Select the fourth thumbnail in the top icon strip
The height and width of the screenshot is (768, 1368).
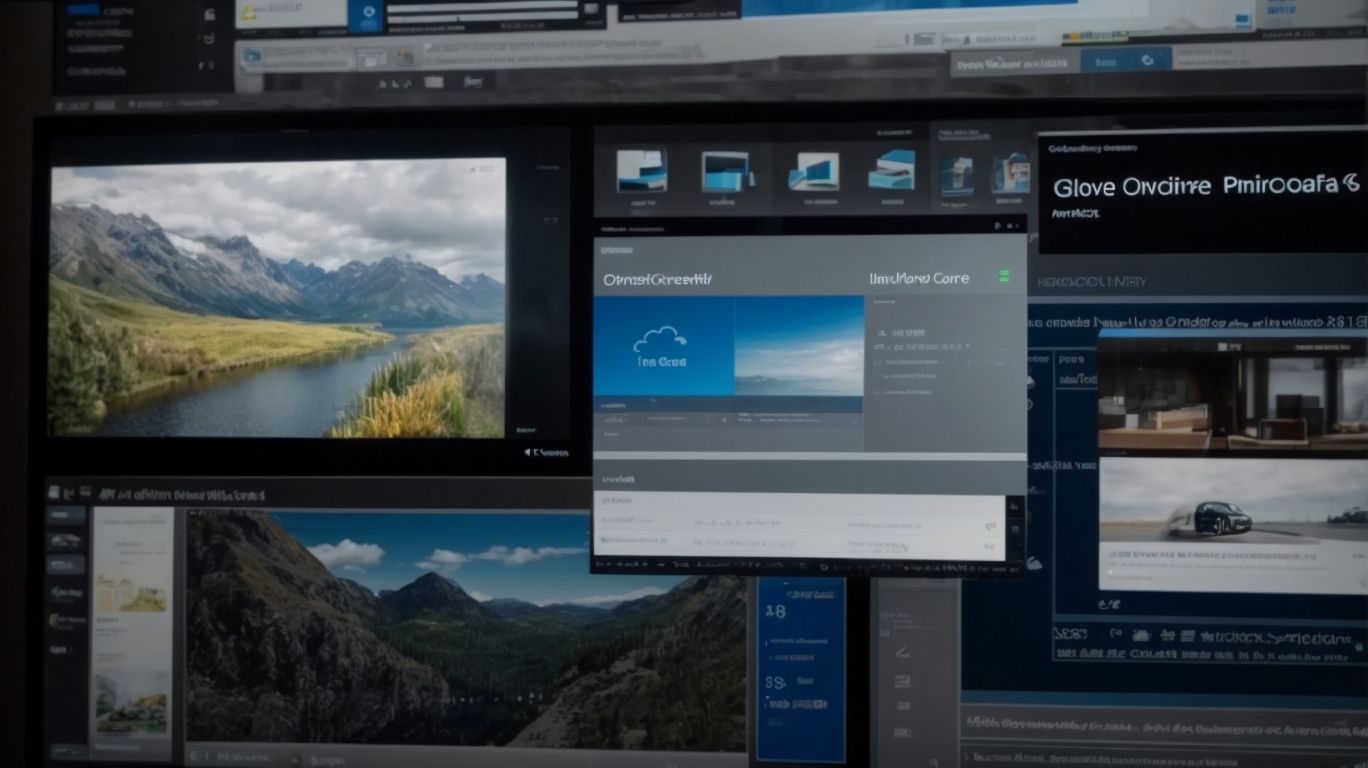pyautogui.click(x=891, y=170)
